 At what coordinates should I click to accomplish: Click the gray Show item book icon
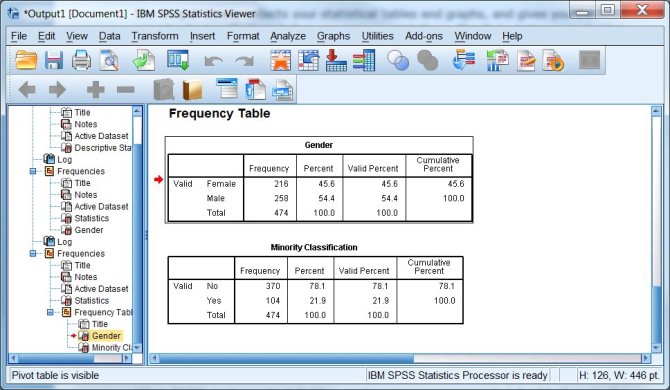[164, 90]
